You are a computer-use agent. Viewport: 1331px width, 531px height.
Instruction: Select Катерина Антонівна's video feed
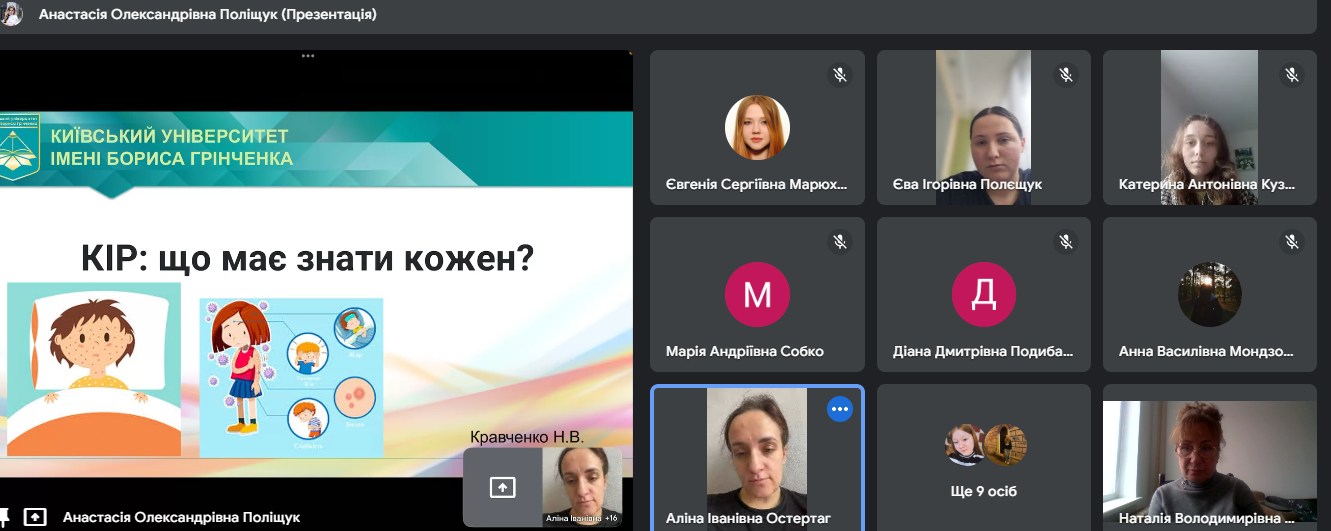(x=1209, y=127)
